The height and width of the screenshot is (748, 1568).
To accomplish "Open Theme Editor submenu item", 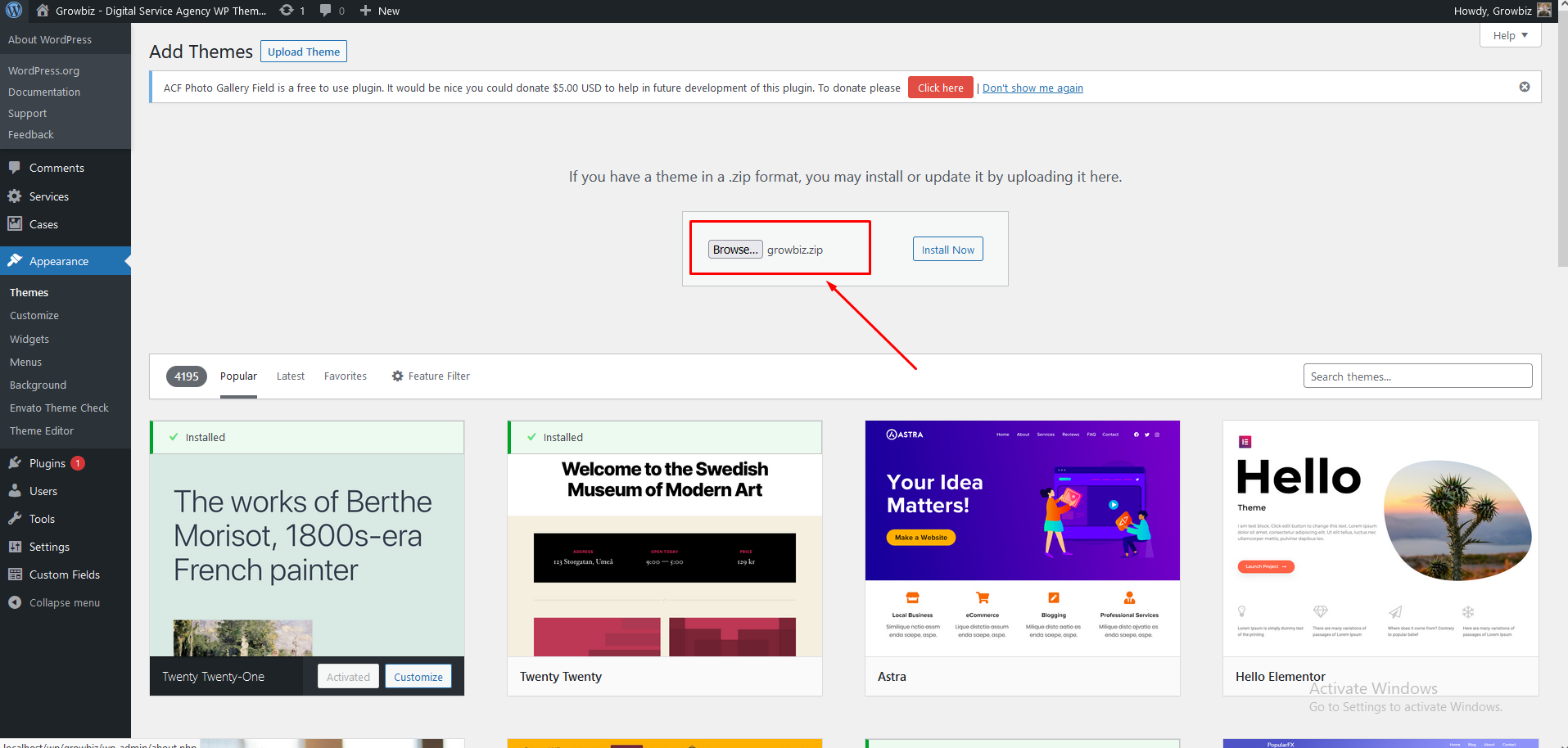I will (42, 431).
